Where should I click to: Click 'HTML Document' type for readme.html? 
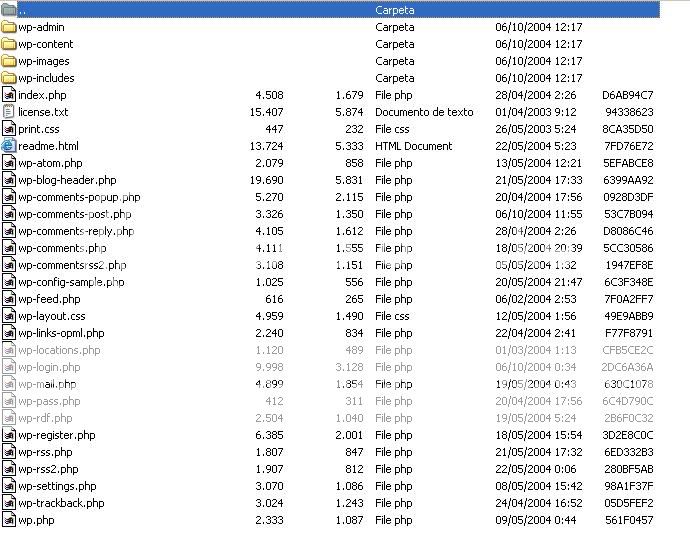414,146
